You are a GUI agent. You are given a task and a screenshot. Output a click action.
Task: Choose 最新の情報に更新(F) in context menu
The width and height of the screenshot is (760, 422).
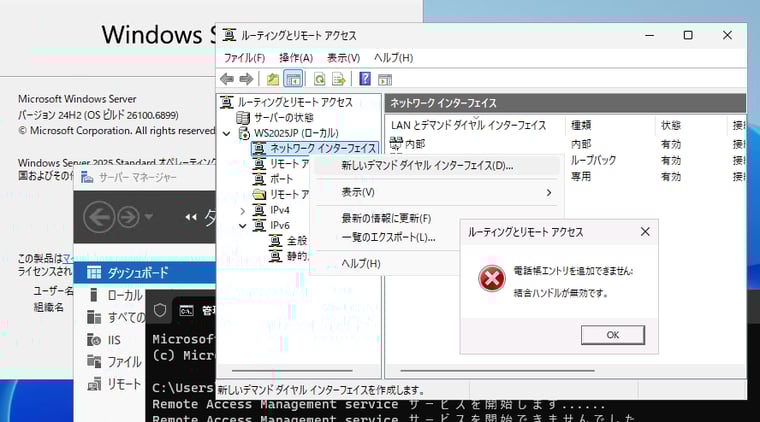tap(386, 219)
